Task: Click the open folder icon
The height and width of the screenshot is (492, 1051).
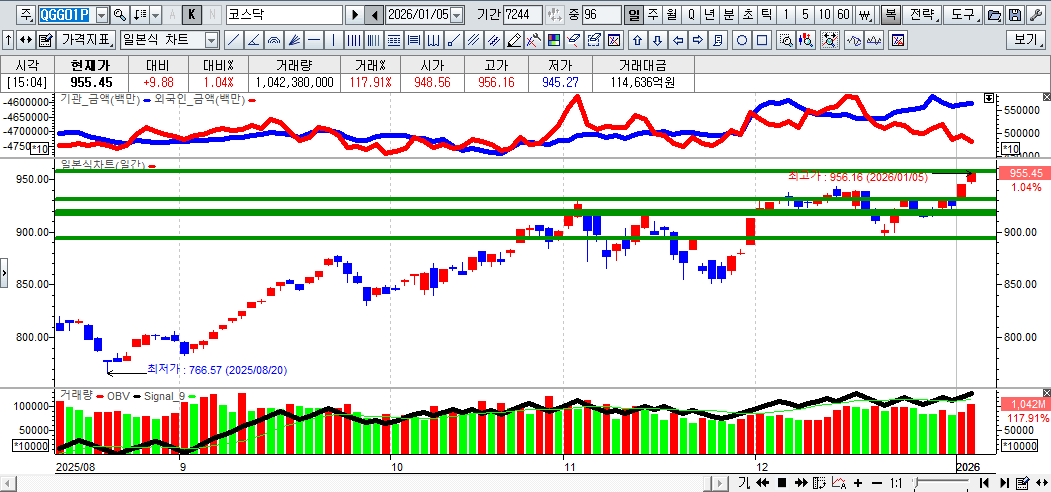Action: pos(994,15)
